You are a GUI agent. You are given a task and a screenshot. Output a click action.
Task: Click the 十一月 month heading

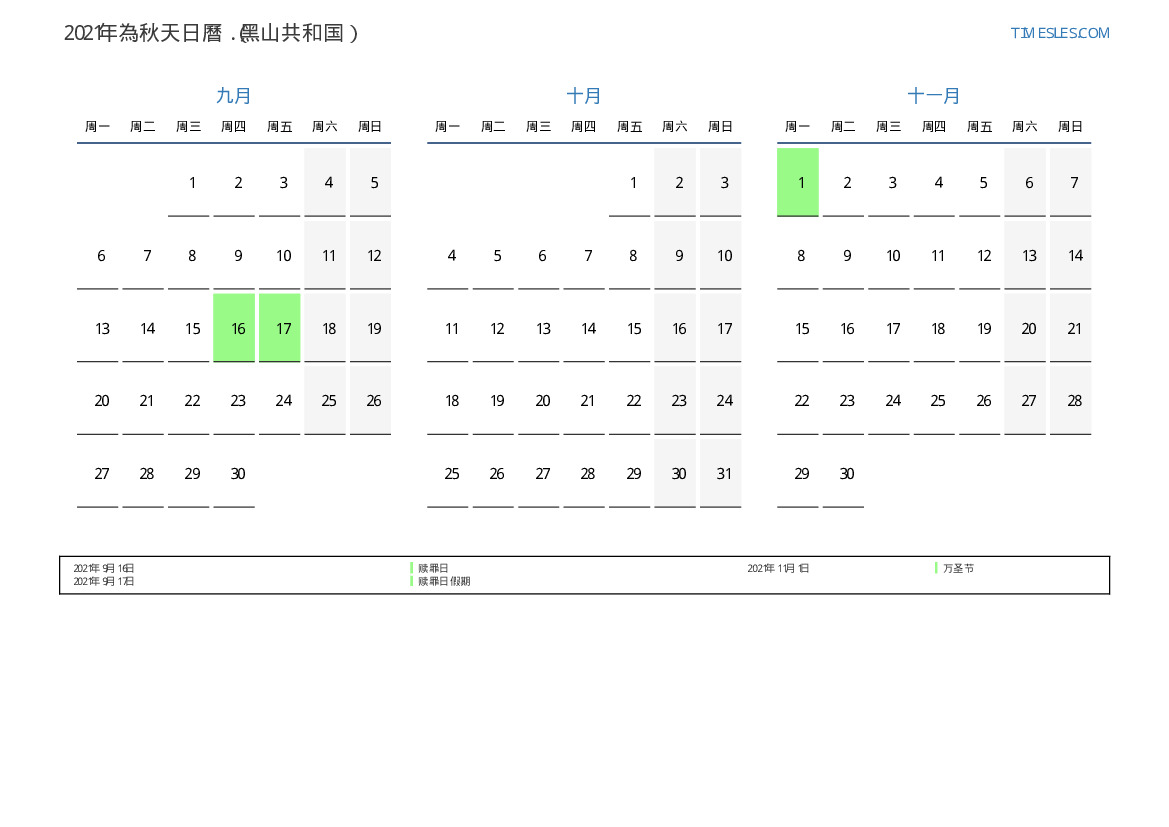[934, 96]
